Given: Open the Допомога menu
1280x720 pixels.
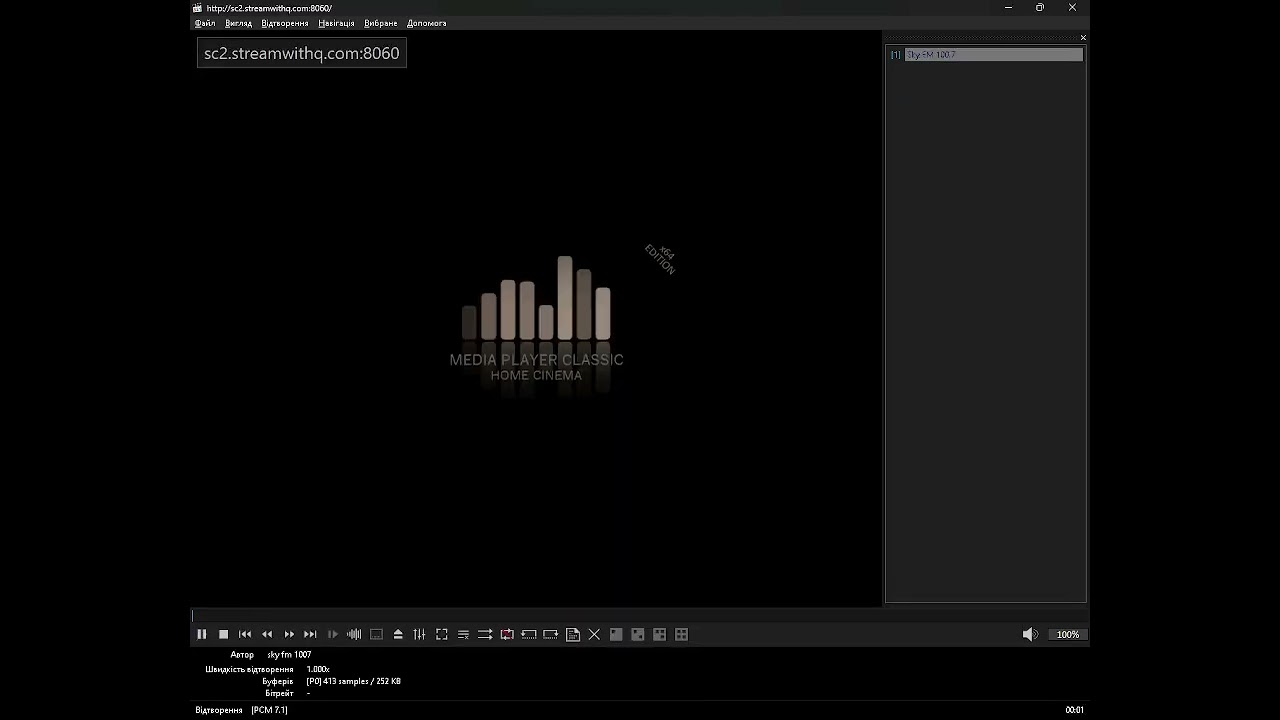Looking at the screenshot, I should pos(427,23).
